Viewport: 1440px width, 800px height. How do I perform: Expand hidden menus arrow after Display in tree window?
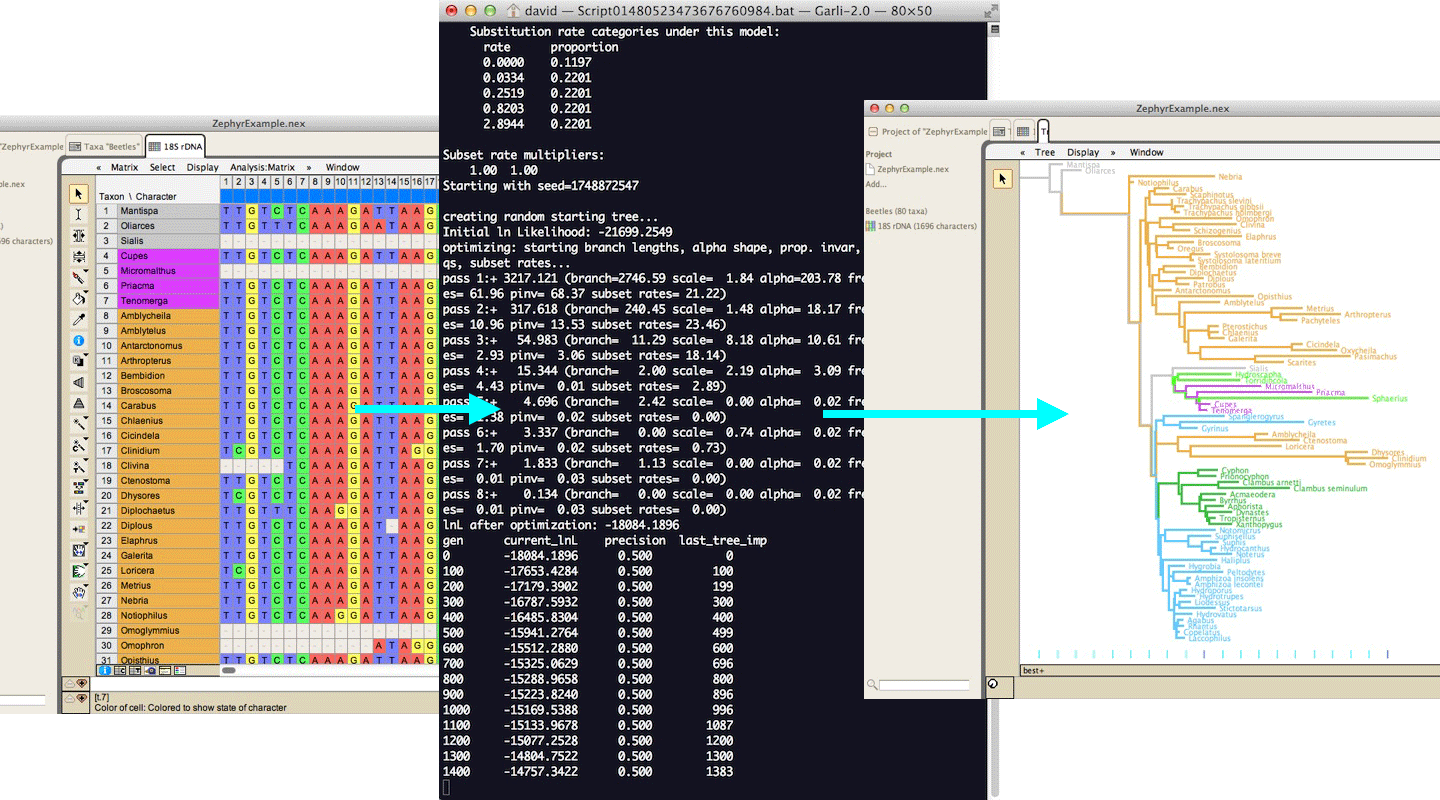pyautogui.click(x=1112, y=153)
